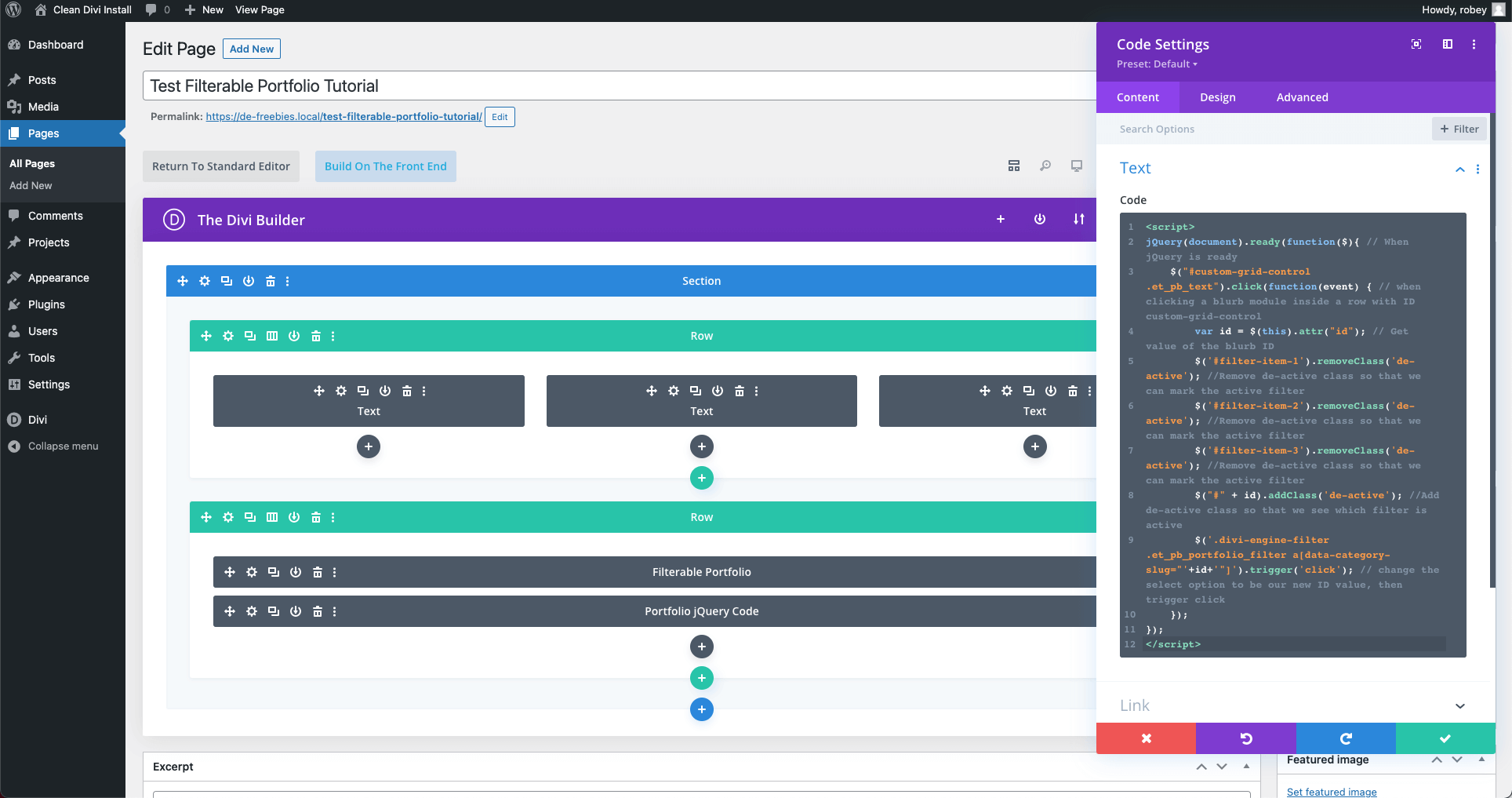Switch to wireframe view icon
1512x798 pixels.
[x=1014, y=166]
